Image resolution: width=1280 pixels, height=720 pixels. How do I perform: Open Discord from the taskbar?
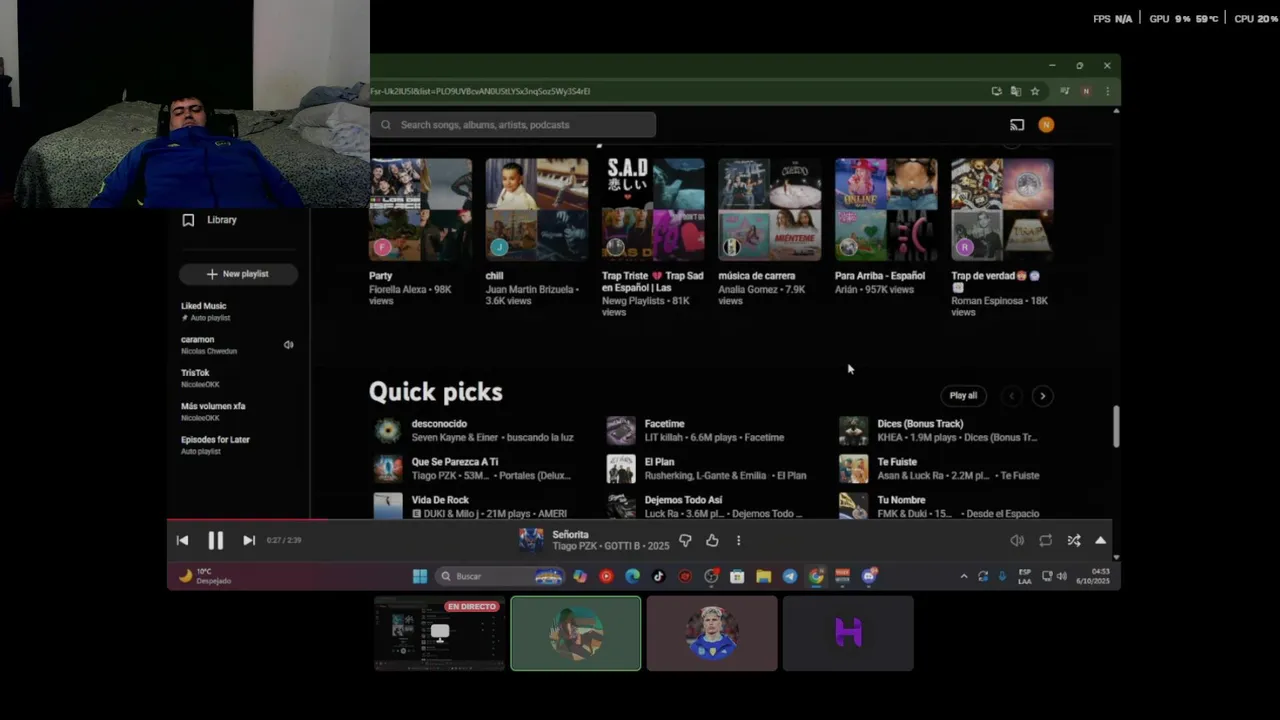868,576
